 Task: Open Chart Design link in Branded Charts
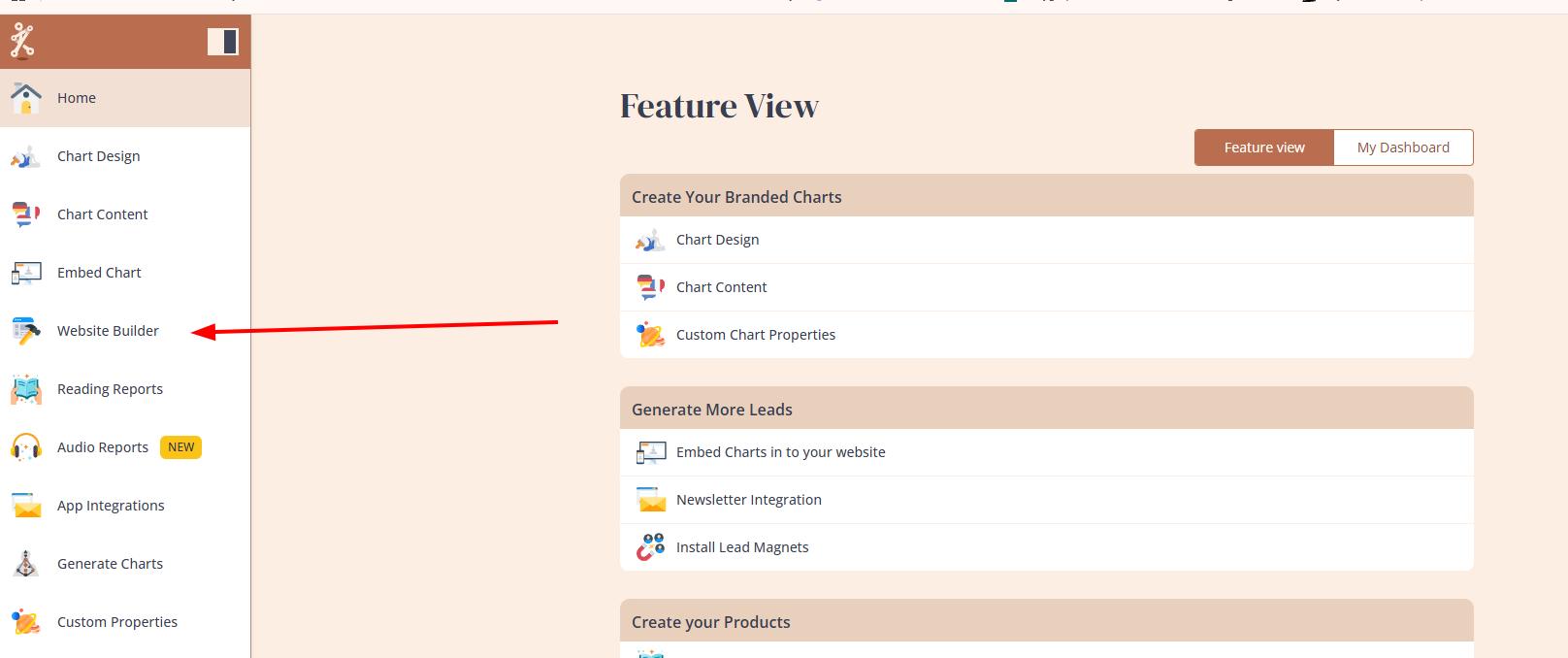(717, 240)
